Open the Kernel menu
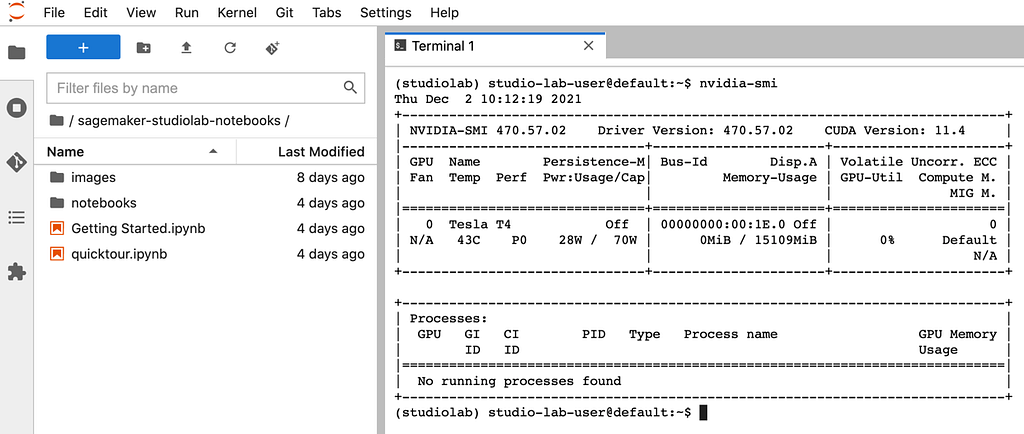 (237, 12)
